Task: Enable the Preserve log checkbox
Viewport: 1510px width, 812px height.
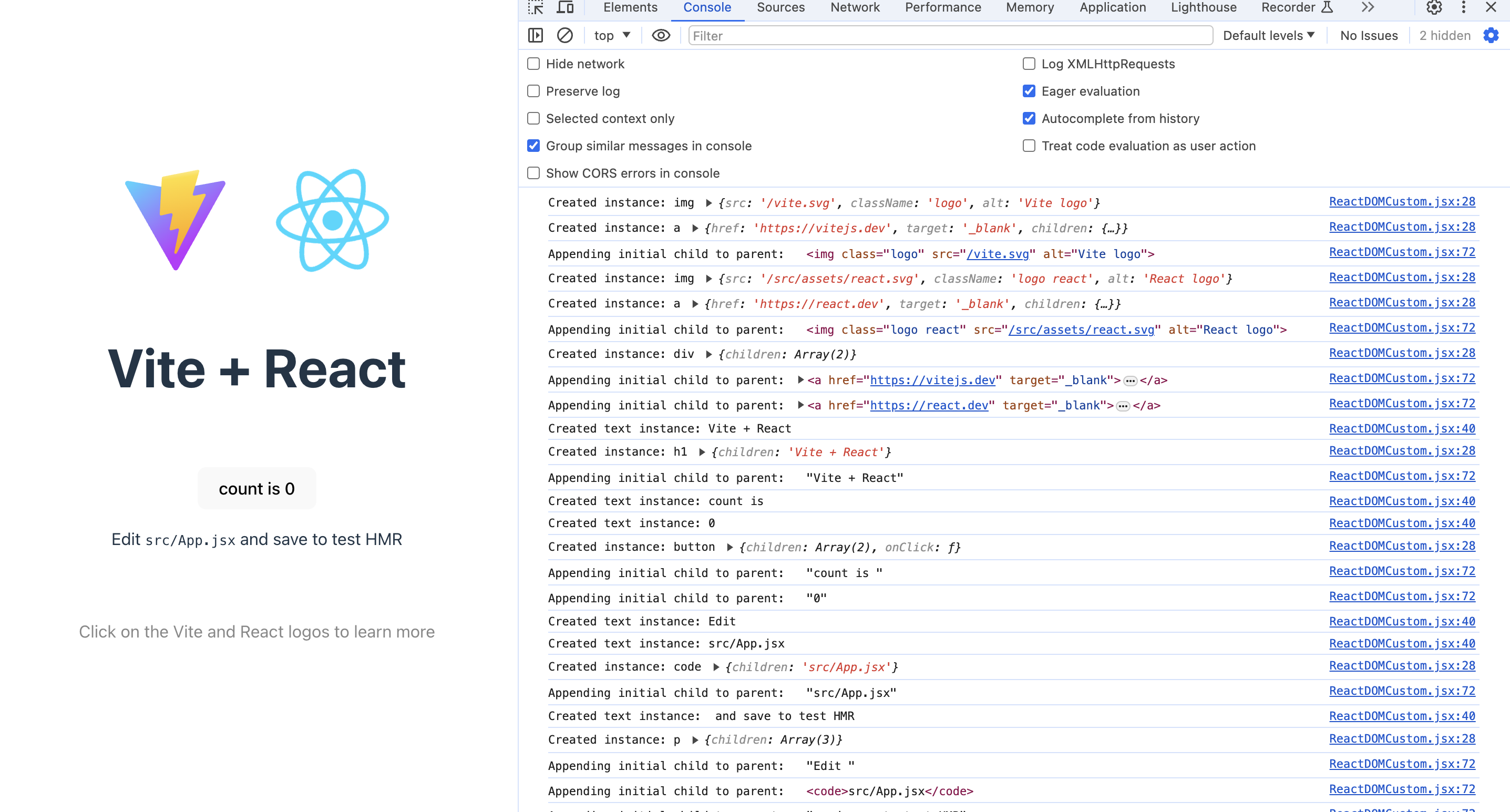Action: click(533, 91)
